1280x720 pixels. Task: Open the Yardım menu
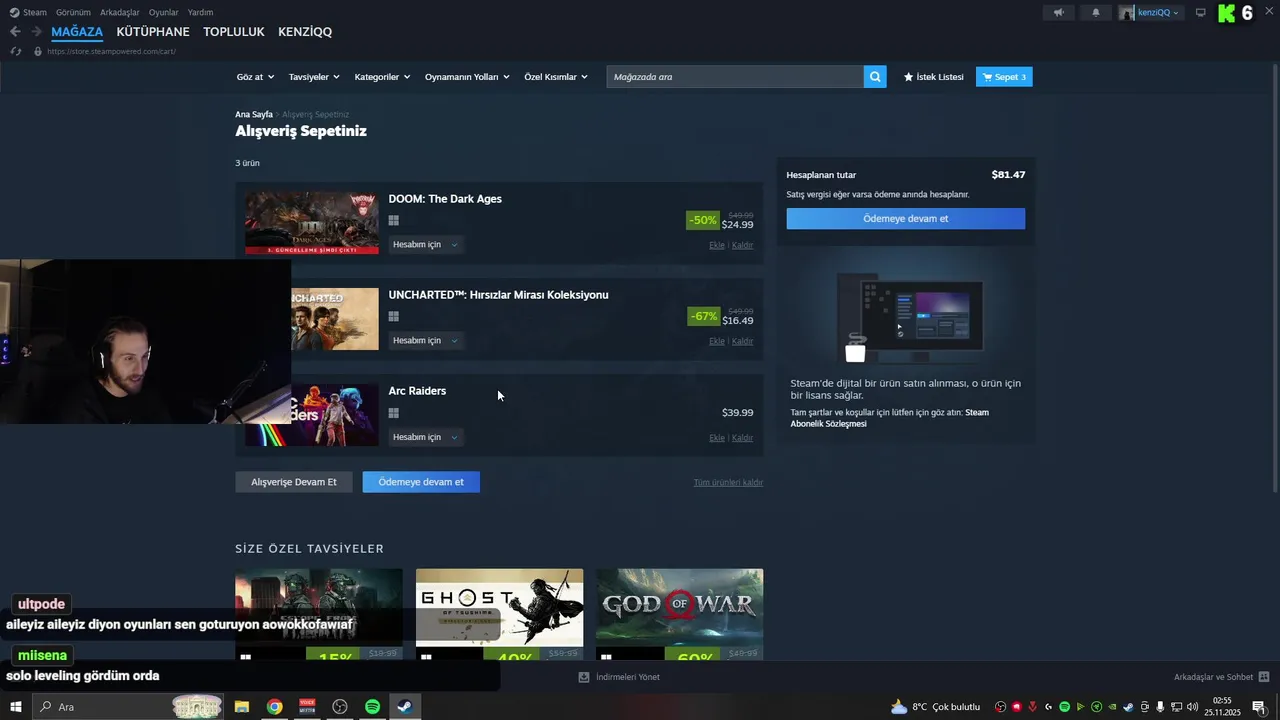200,13
